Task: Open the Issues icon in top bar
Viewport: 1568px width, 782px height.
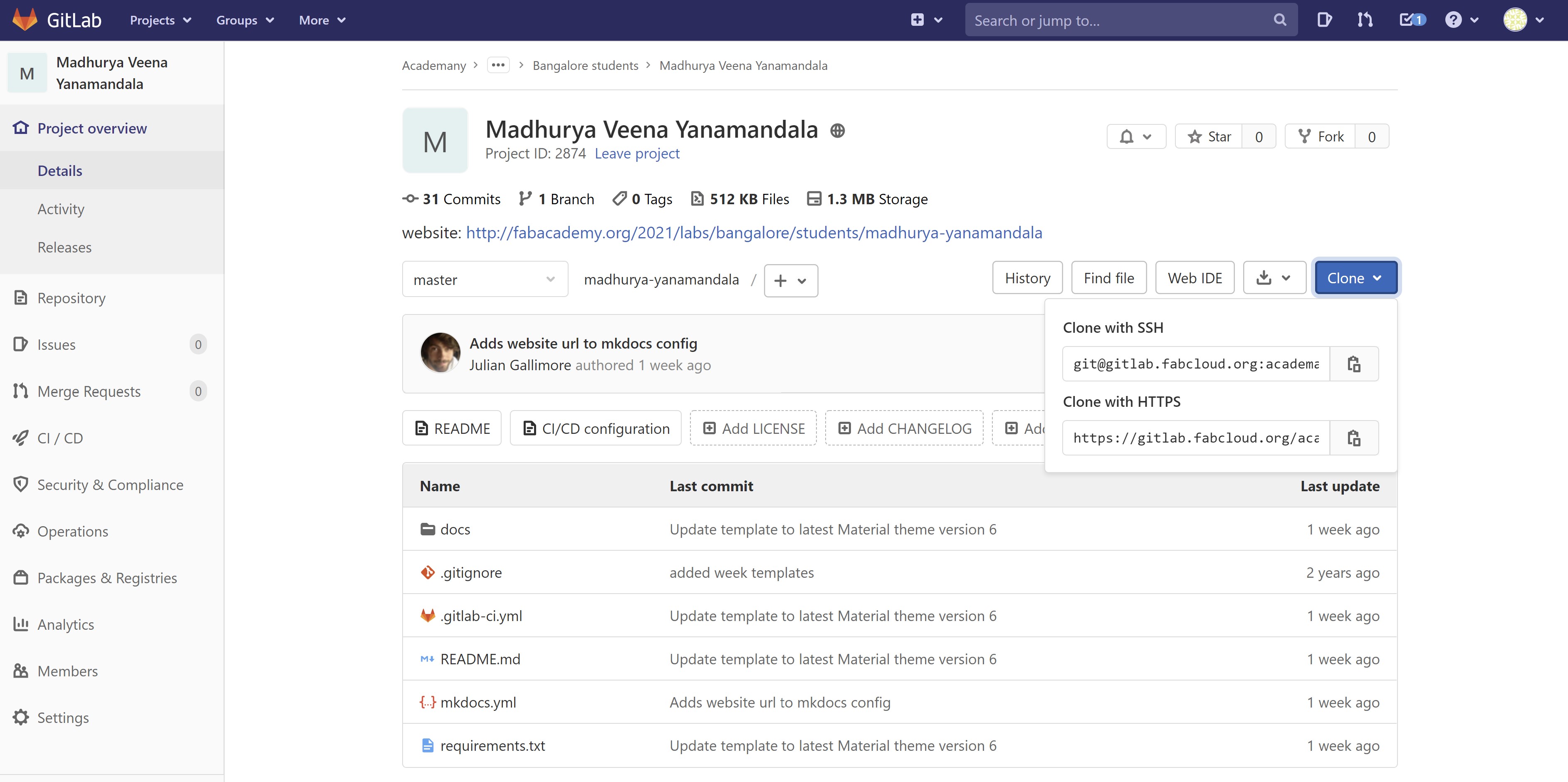Action: 1324,20
